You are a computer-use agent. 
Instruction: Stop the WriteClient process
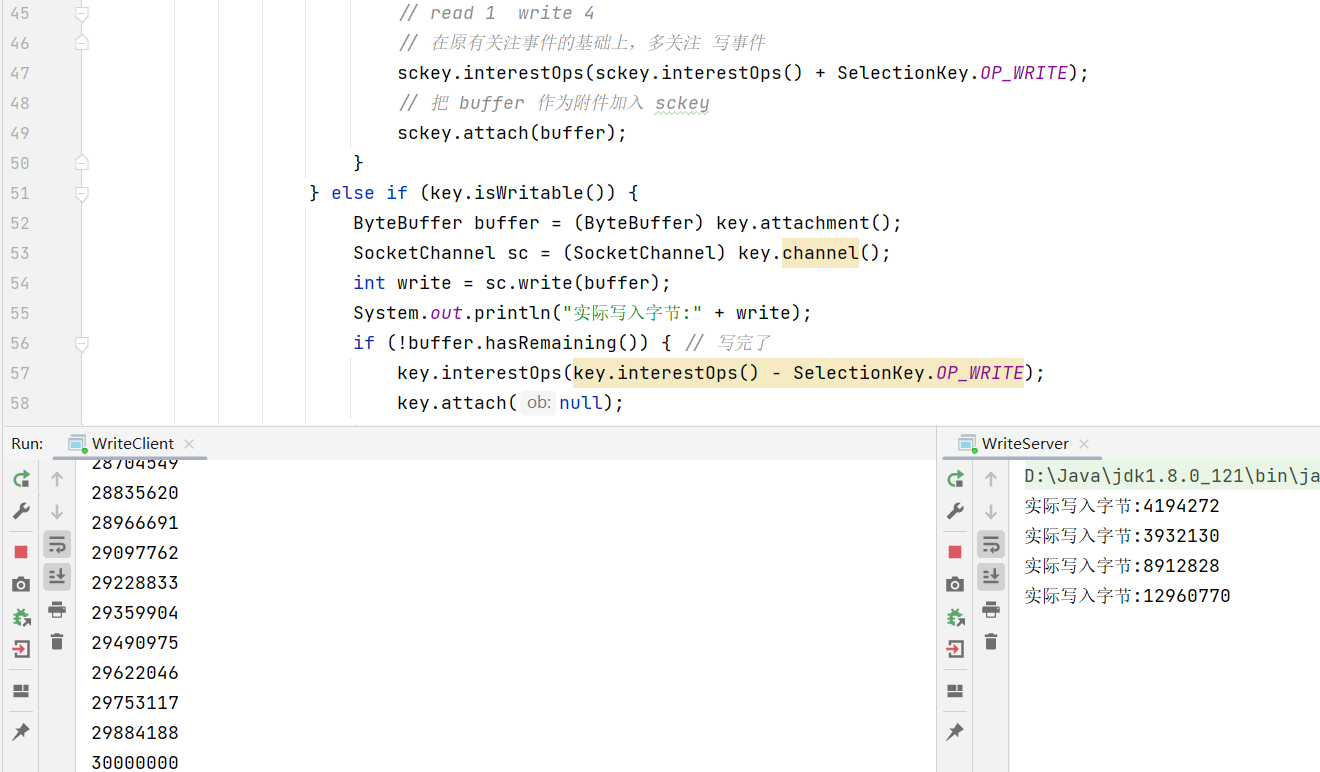click(x=21, y=552)
